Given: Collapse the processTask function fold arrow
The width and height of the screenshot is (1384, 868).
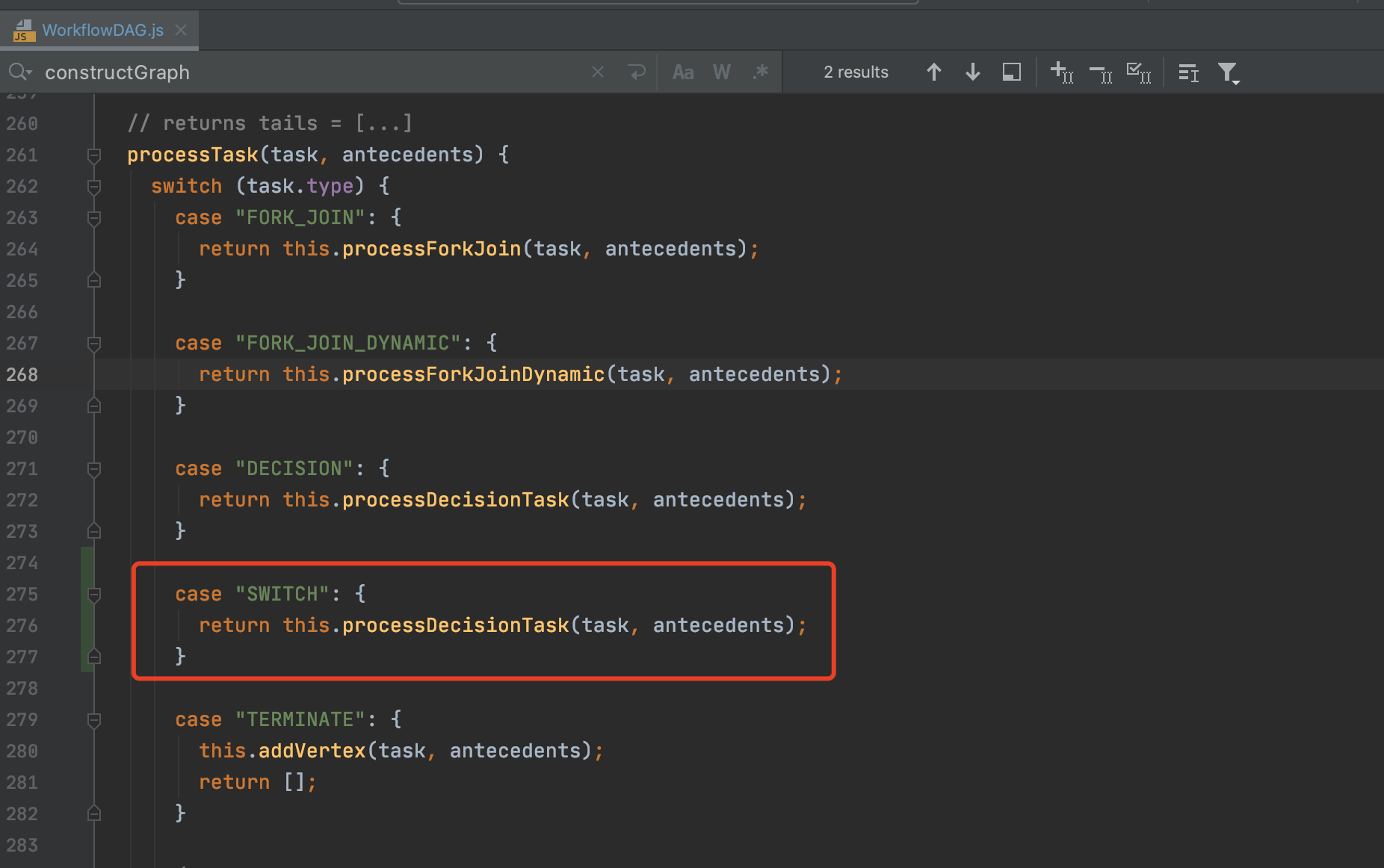Looking at the screenshot, I should 94,156.
